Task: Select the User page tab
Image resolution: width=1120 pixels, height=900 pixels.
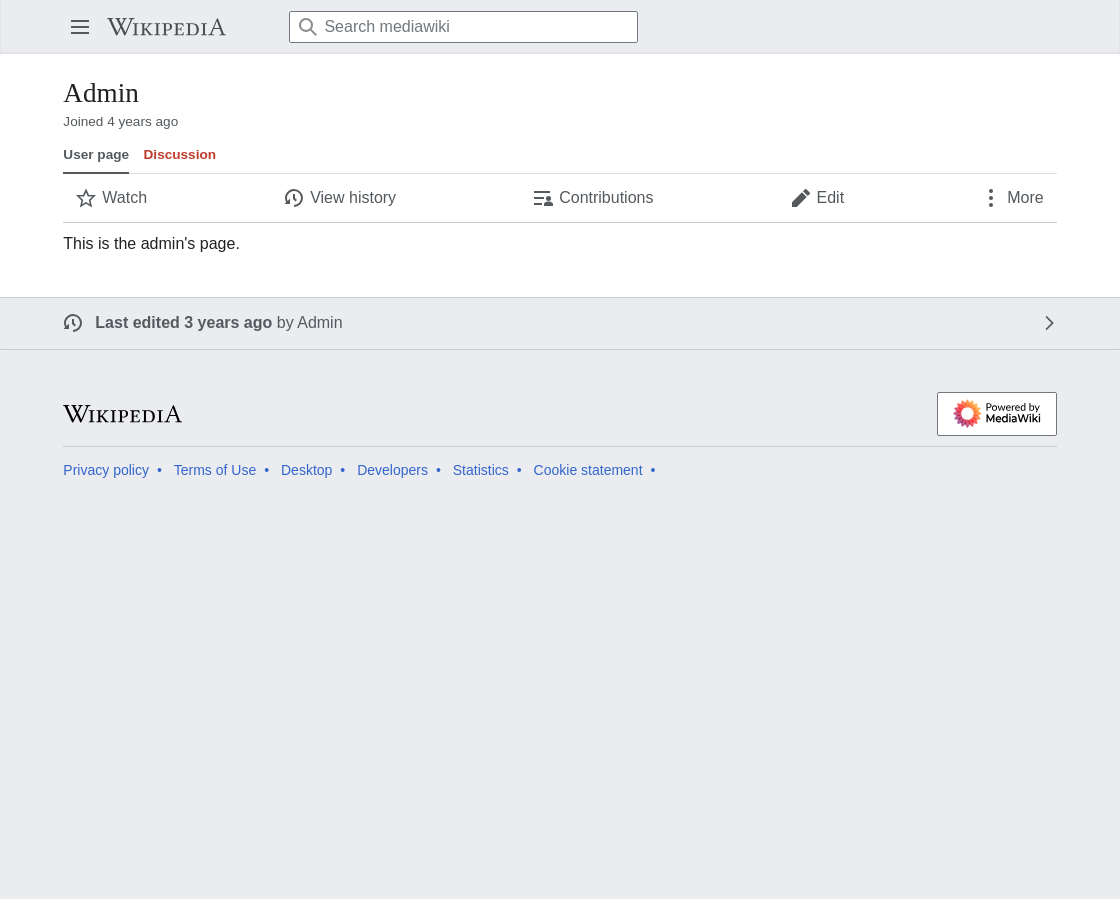Action: (x=96, y=154)
